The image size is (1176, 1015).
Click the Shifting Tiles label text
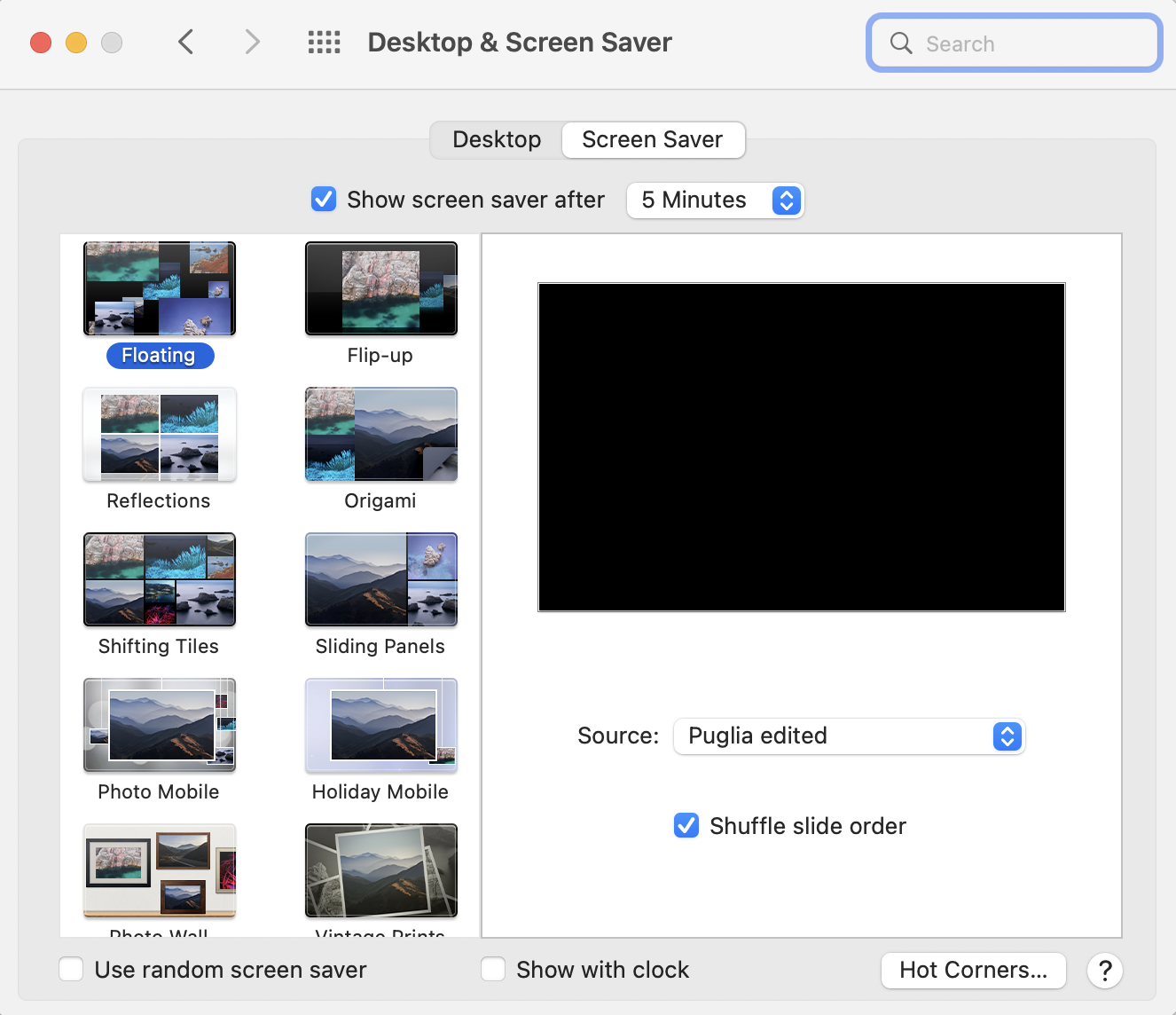[159, 646]
